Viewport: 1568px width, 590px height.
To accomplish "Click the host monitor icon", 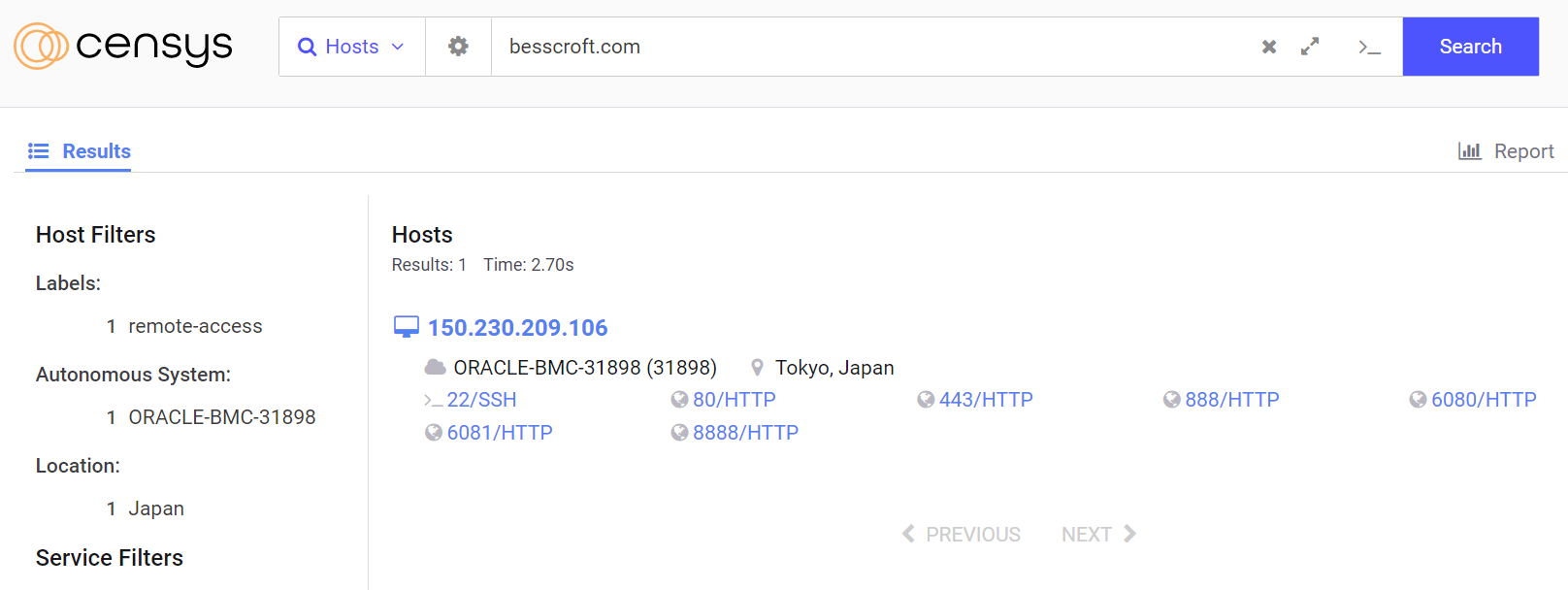I will click(x=407, y=327).
